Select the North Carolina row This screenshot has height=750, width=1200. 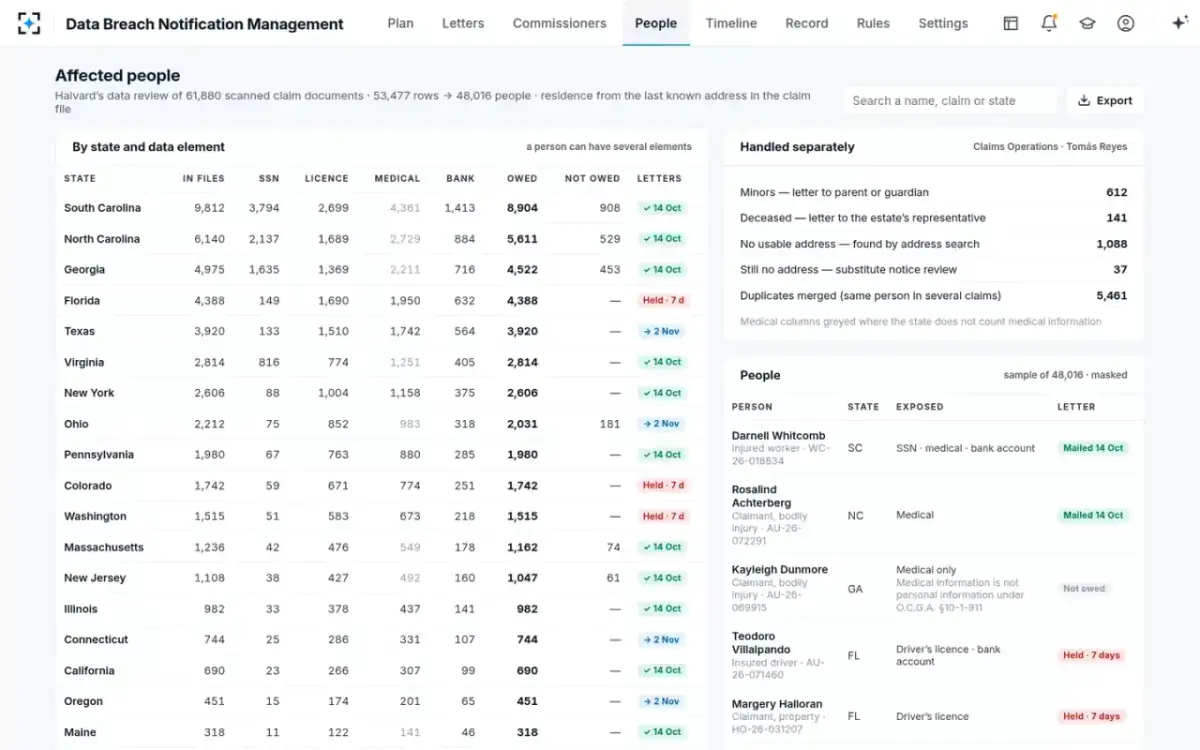pyautogui.click(x=381, y=239)
